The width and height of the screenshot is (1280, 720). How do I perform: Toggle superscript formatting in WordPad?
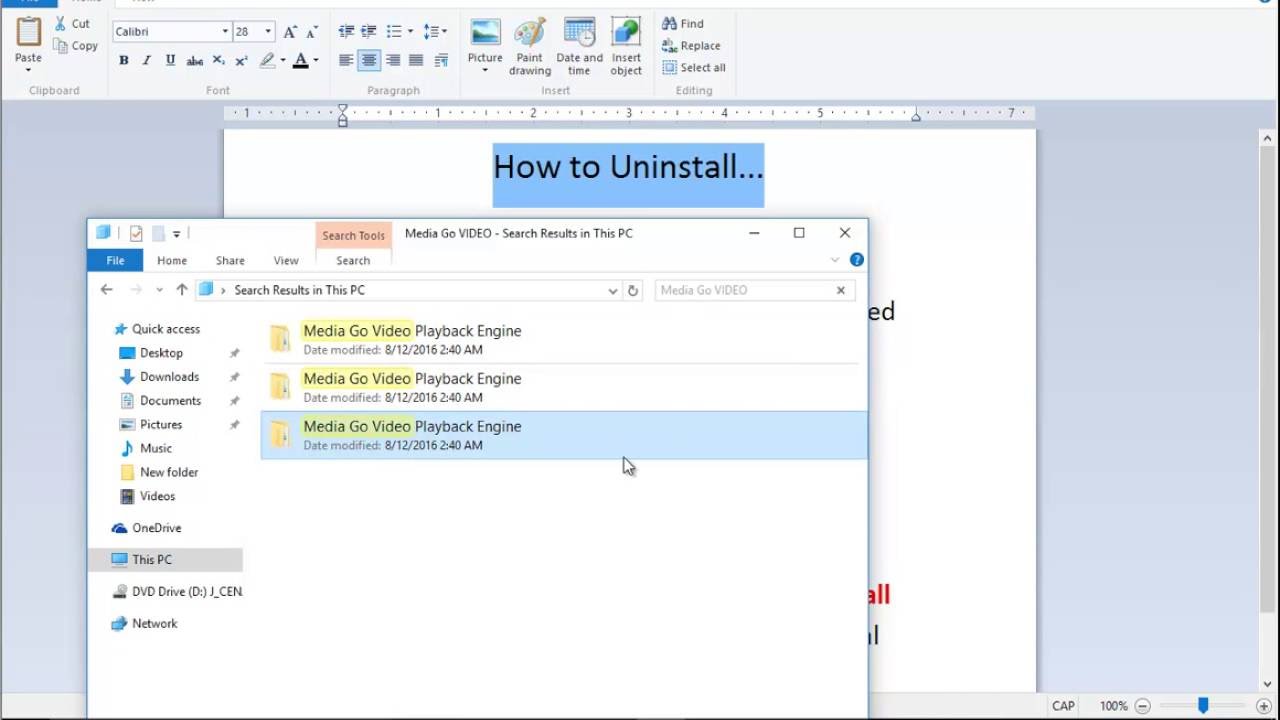pos(241,61)
